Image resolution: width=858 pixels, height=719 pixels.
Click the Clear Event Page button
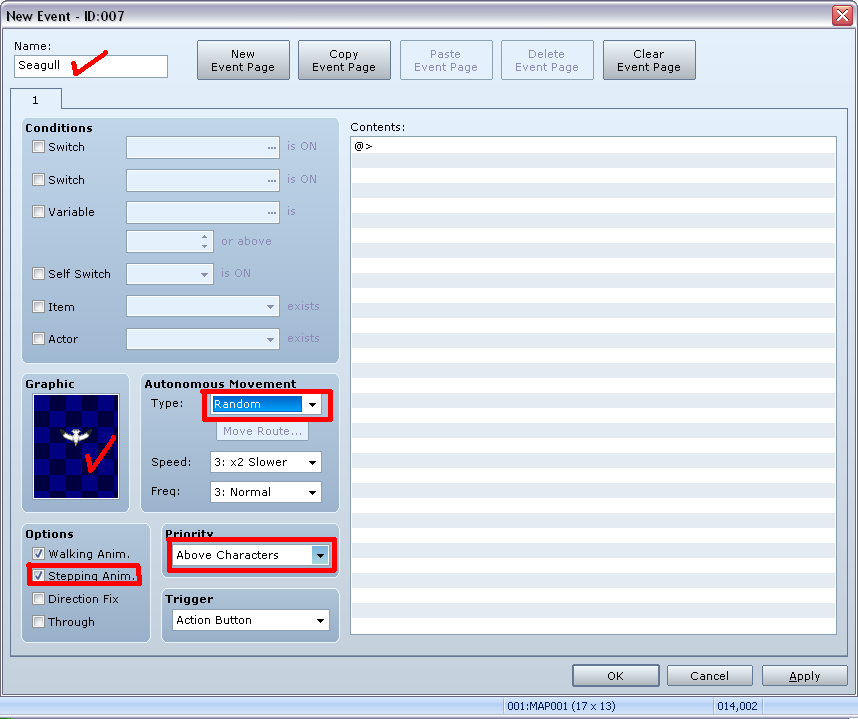(x=649, y=60)
